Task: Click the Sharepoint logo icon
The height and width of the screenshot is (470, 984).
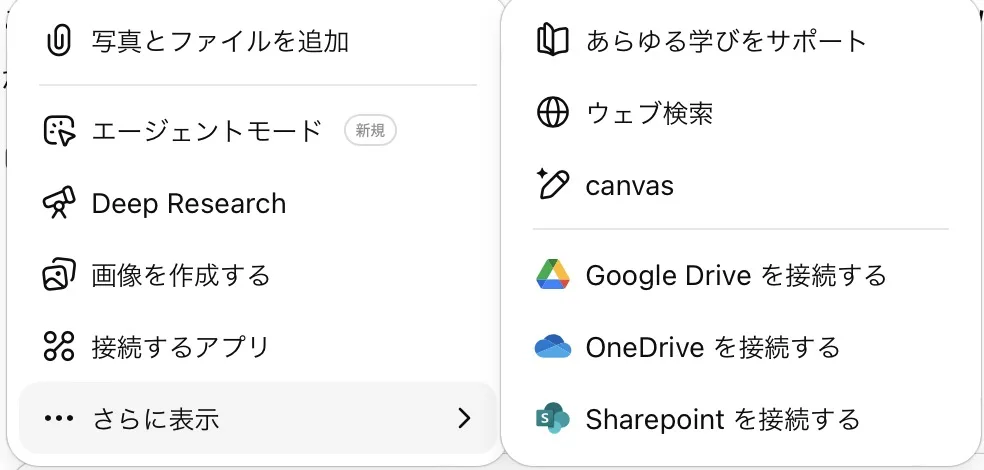Action: click(553, 418)
